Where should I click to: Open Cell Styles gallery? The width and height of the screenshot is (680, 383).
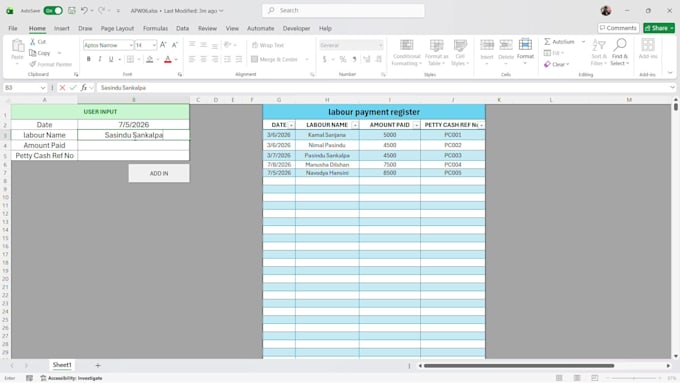pyautogui.click(x=460, y=52)
